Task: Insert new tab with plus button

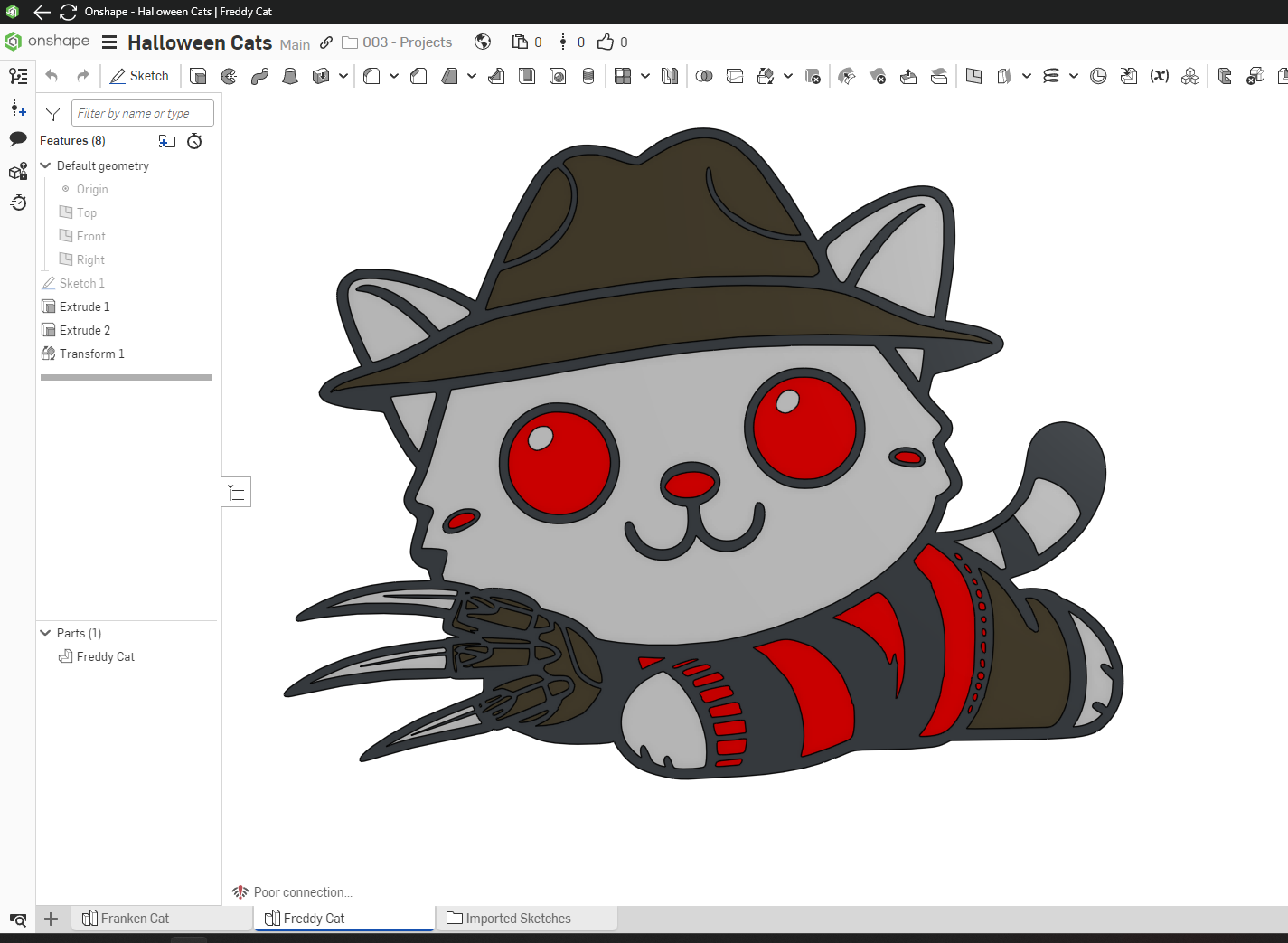Action: point(52,919)
